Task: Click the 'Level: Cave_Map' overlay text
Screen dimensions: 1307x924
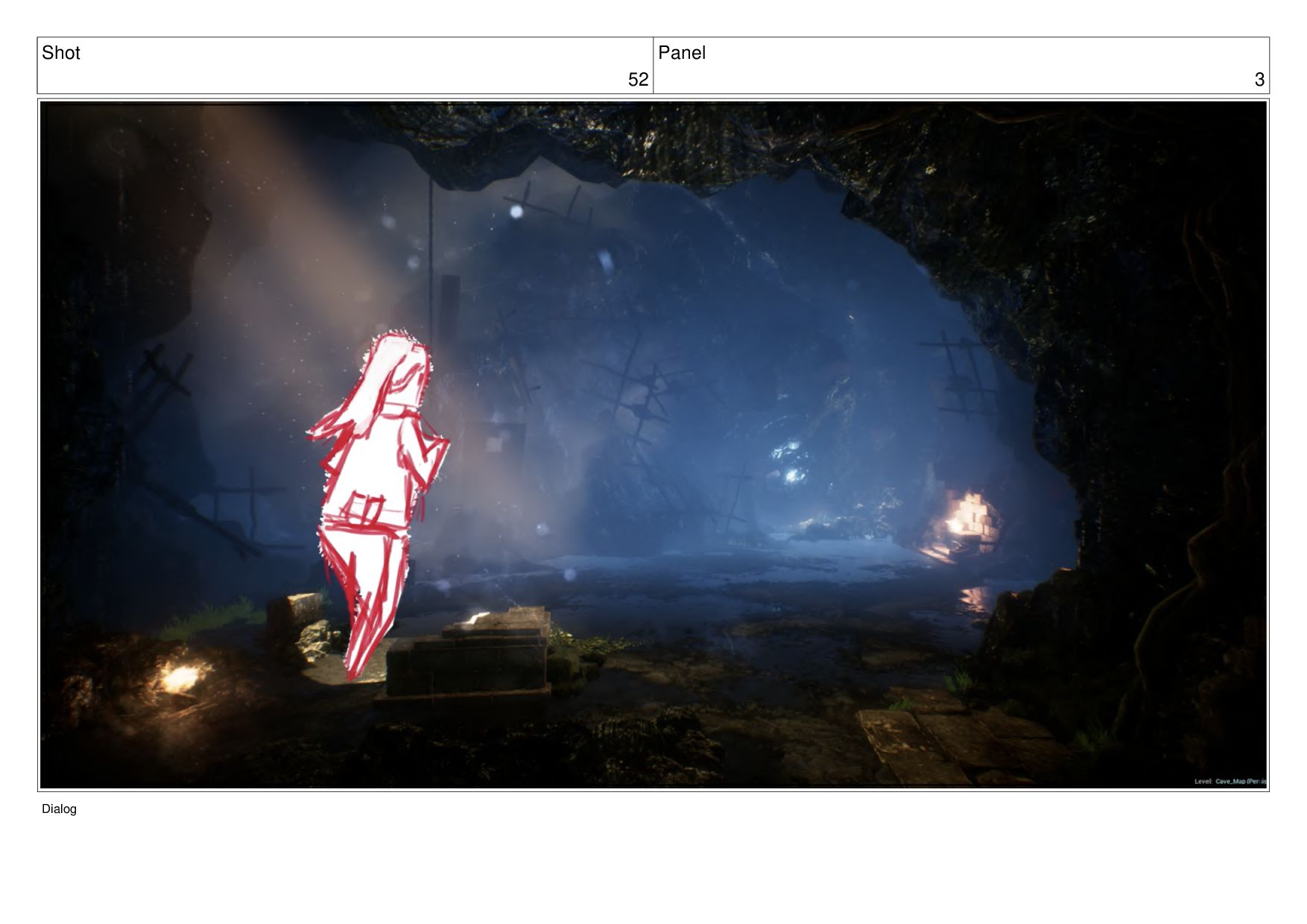Action: 1230,782
